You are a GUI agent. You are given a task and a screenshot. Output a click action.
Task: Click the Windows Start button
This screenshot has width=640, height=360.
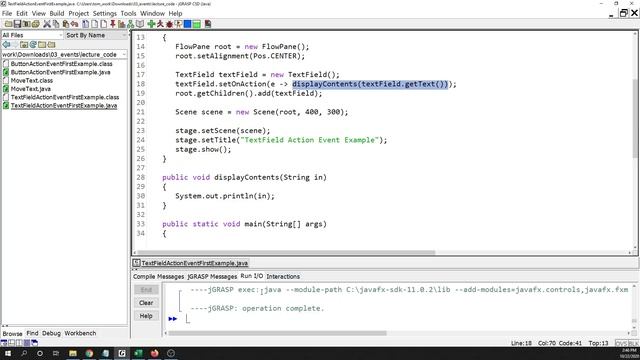pyautogui.click(x=7, y=353)
